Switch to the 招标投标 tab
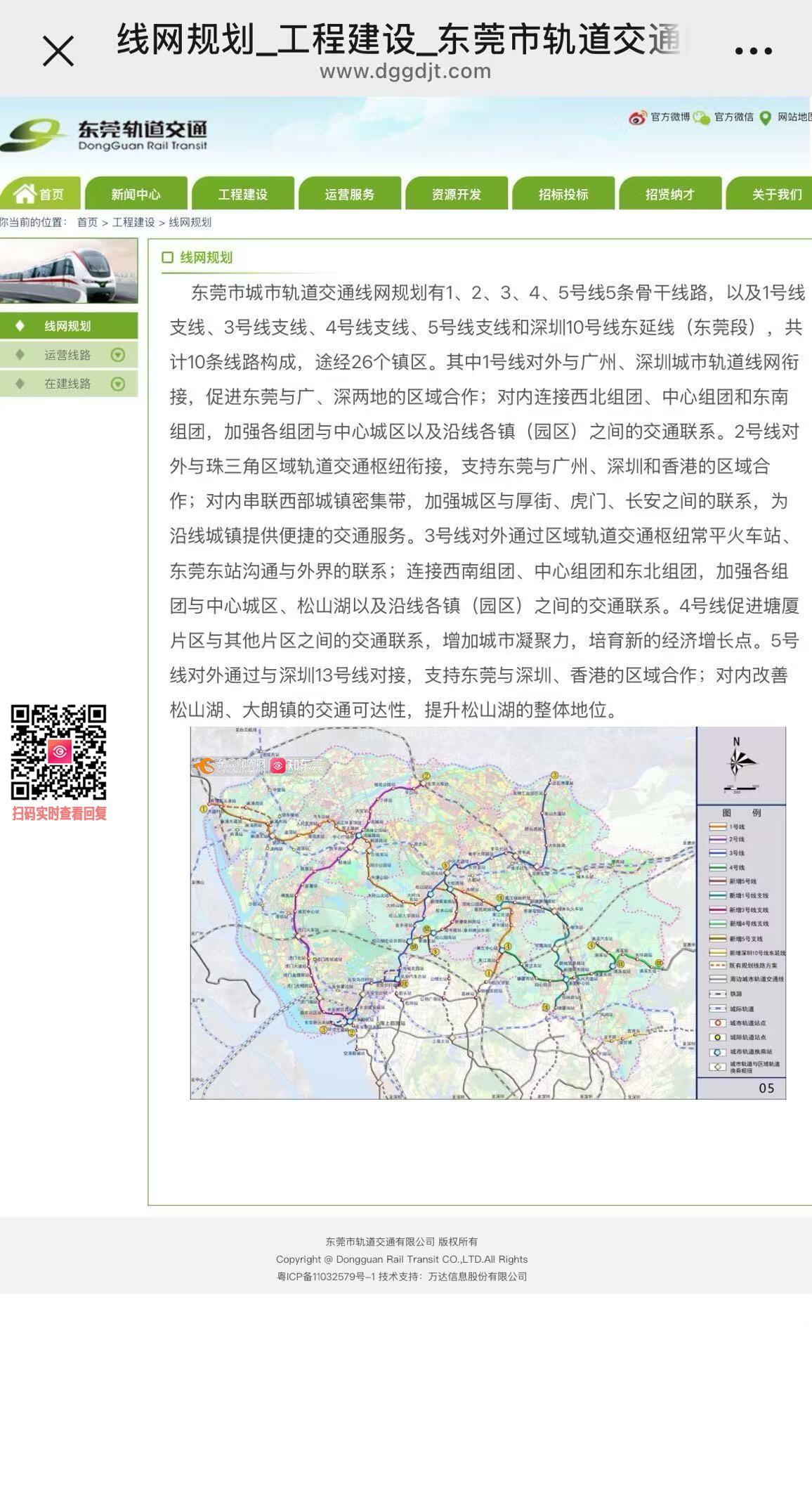Screen dimensions: 812x1487 [x=563, y=195]
